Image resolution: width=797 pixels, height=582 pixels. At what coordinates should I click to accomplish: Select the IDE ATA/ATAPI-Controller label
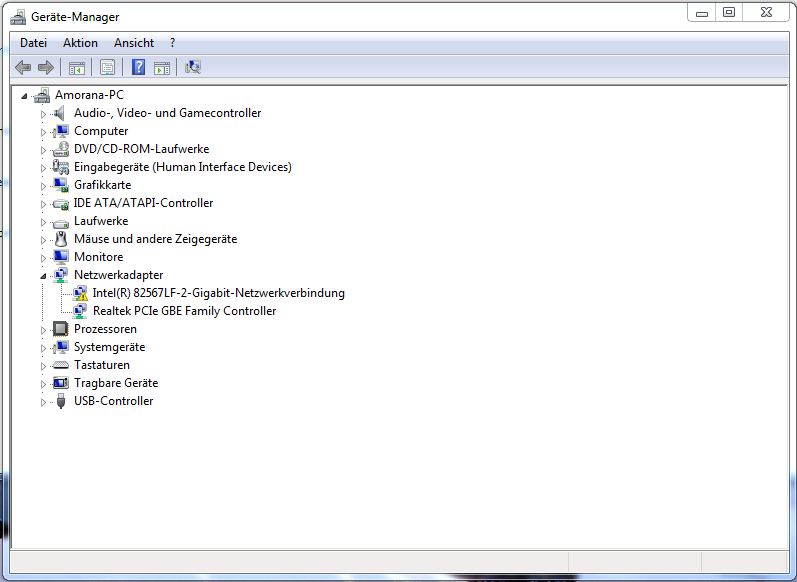(x=143, y=203)
